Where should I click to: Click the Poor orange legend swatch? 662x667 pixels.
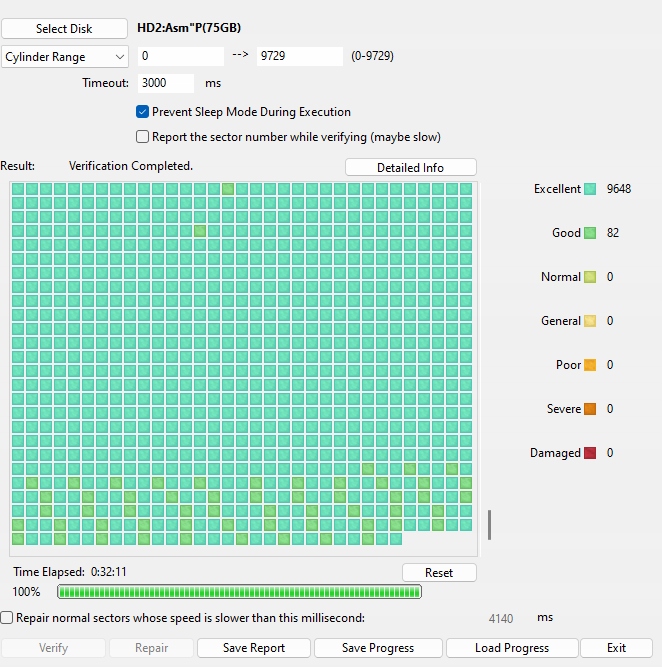point(590,365)
